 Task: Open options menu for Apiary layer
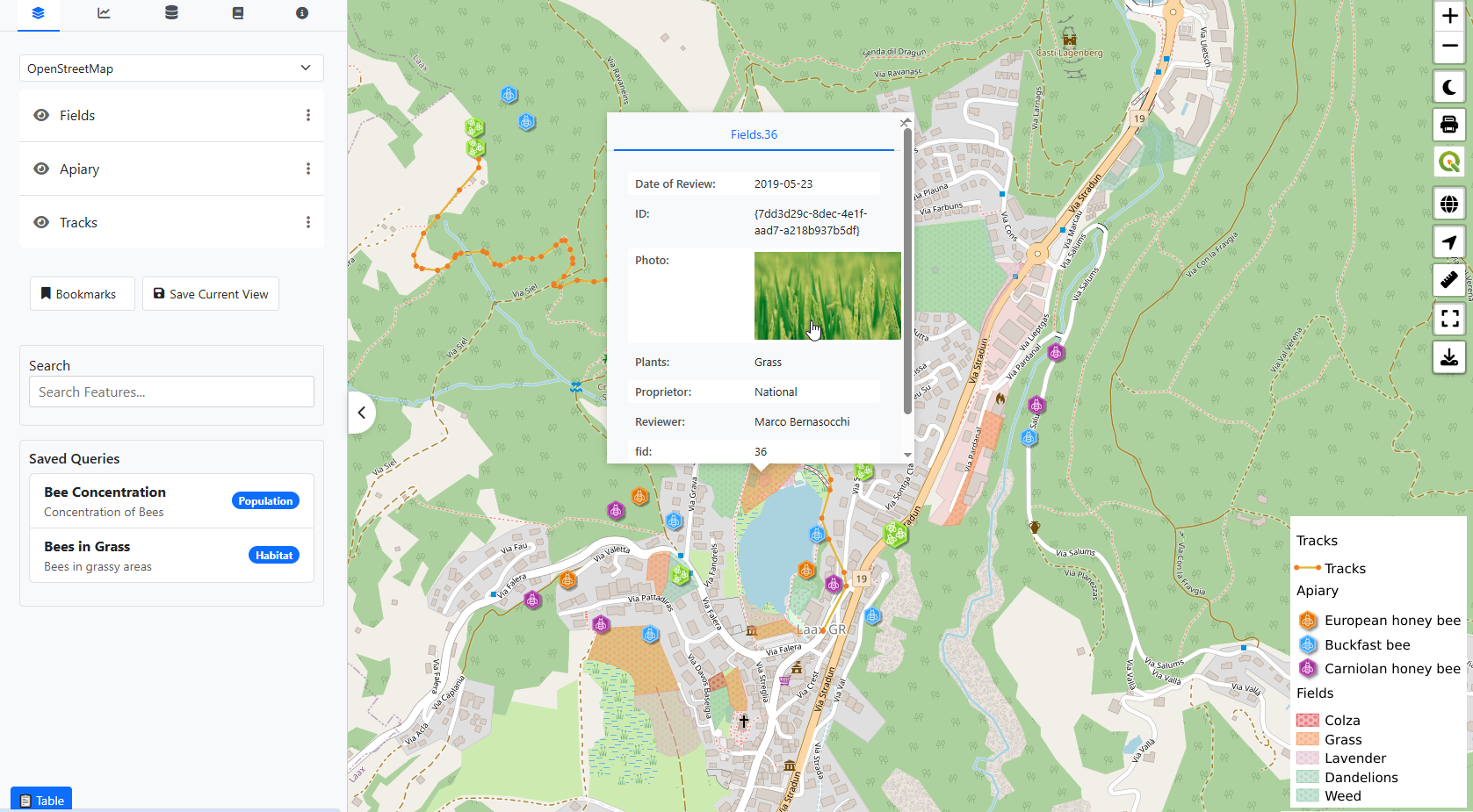[x=308, y=169]
